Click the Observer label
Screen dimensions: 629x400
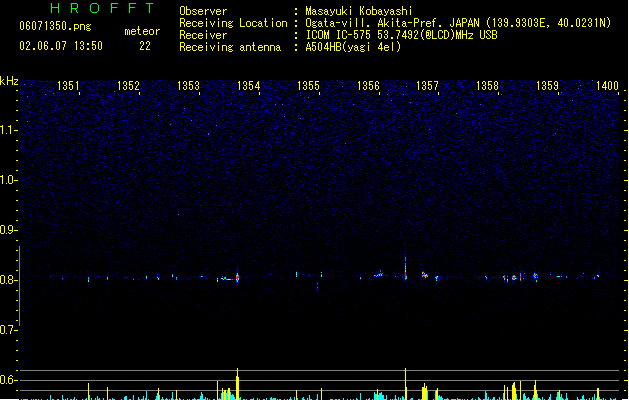[x=203, y=11]
